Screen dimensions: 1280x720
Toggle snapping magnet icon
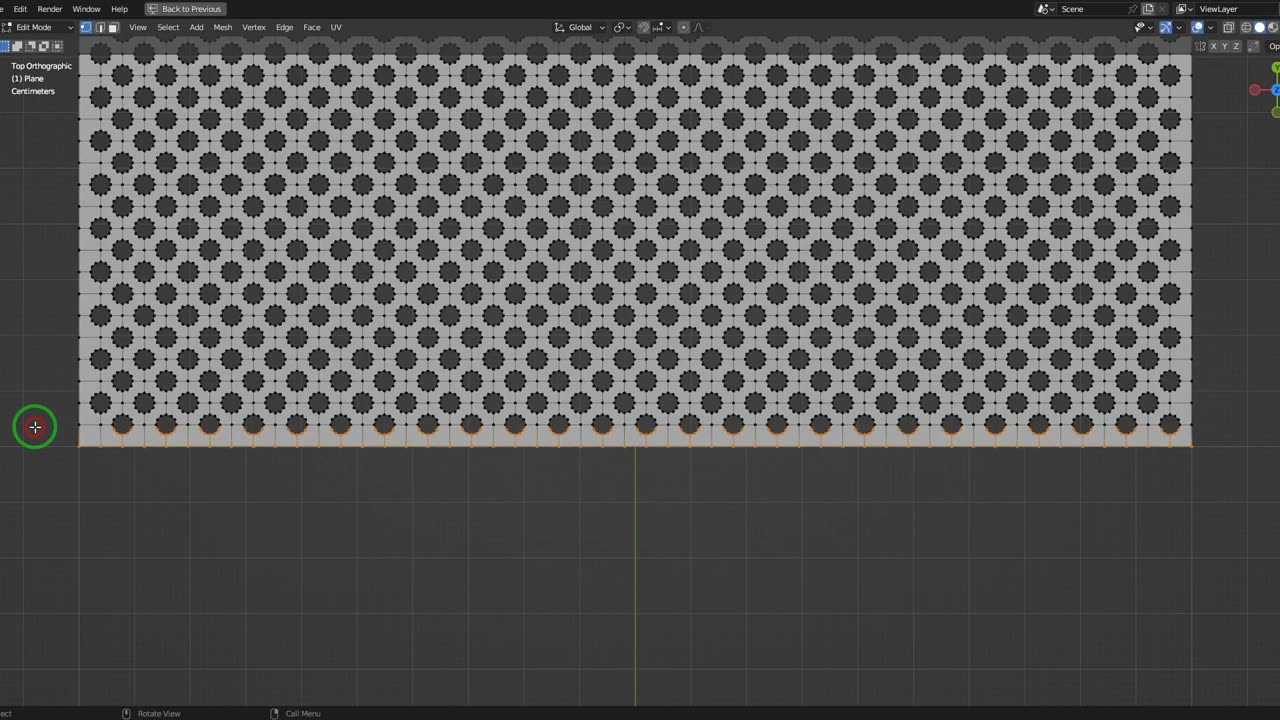coord(644,27)
